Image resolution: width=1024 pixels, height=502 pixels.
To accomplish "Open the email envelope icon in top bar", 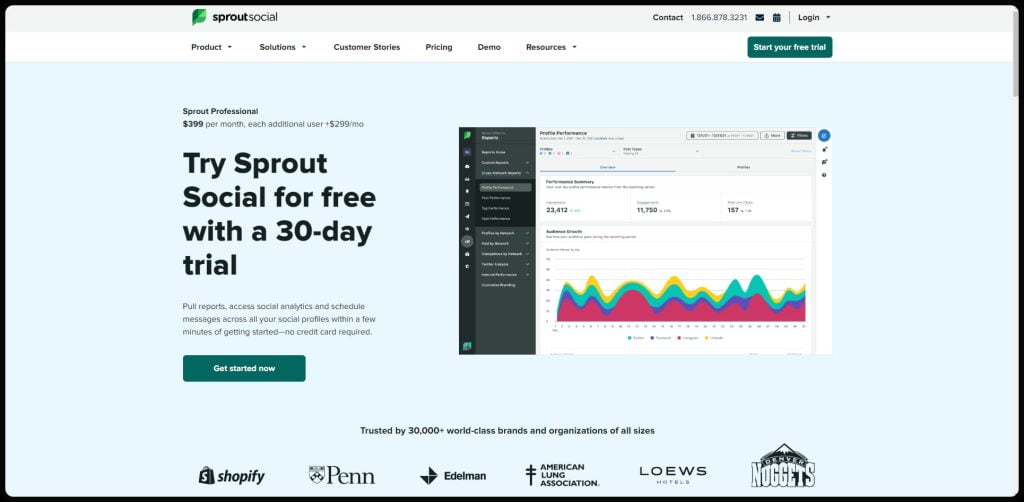I will [x=760, y=18].
